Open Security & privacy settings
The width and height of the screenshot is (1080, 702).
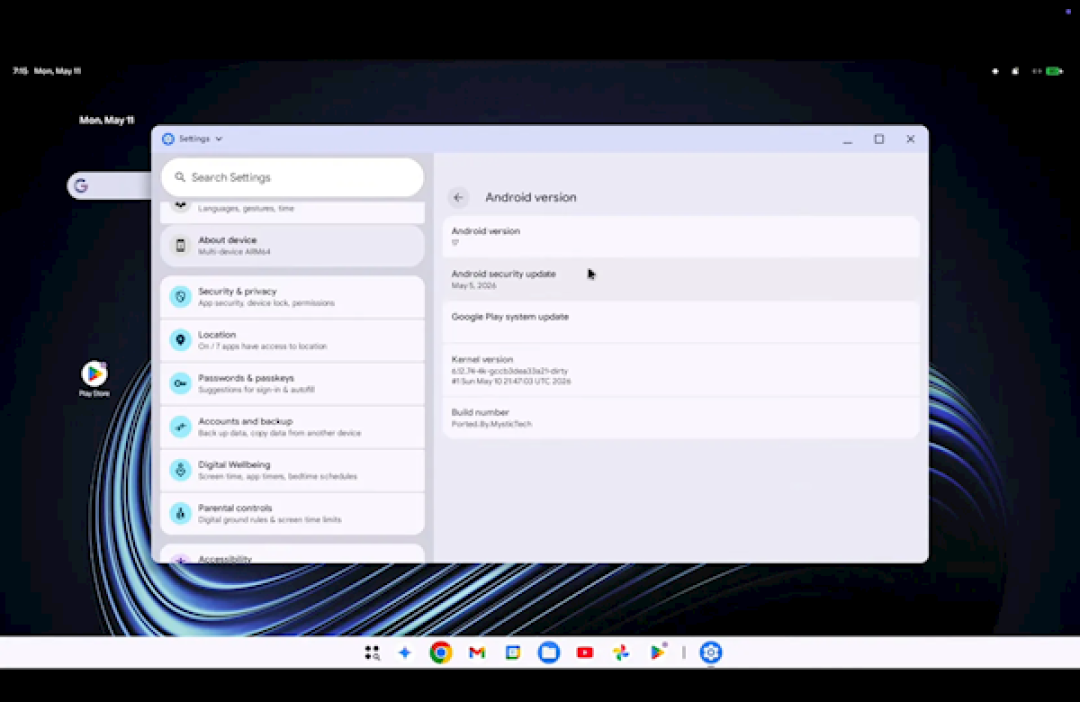tap(292, 297)
